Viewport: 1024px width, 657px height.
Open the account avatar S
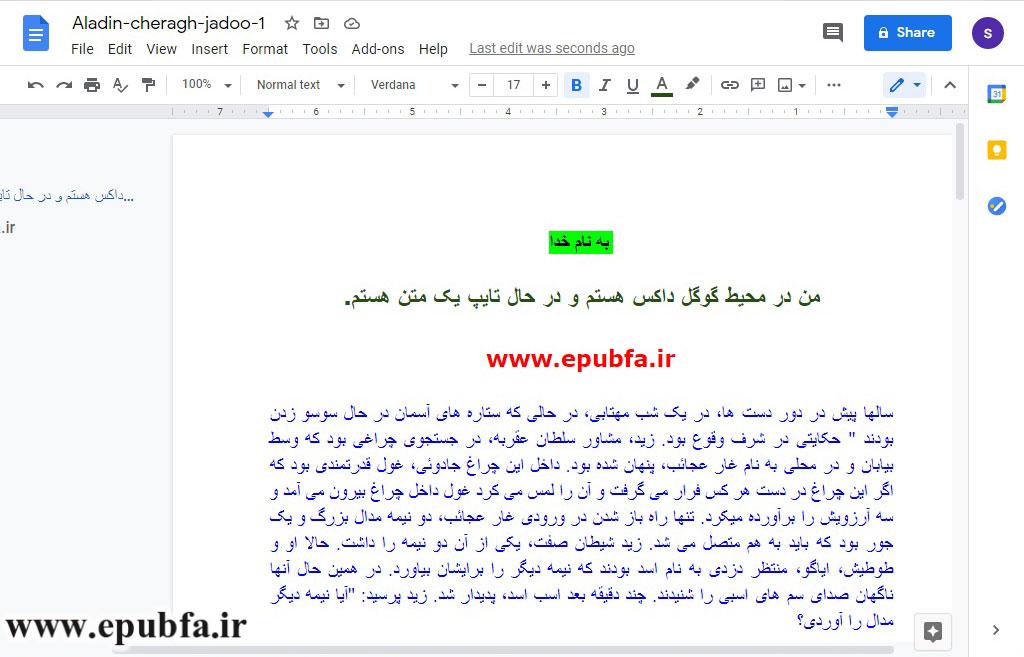tap(987, 33)
